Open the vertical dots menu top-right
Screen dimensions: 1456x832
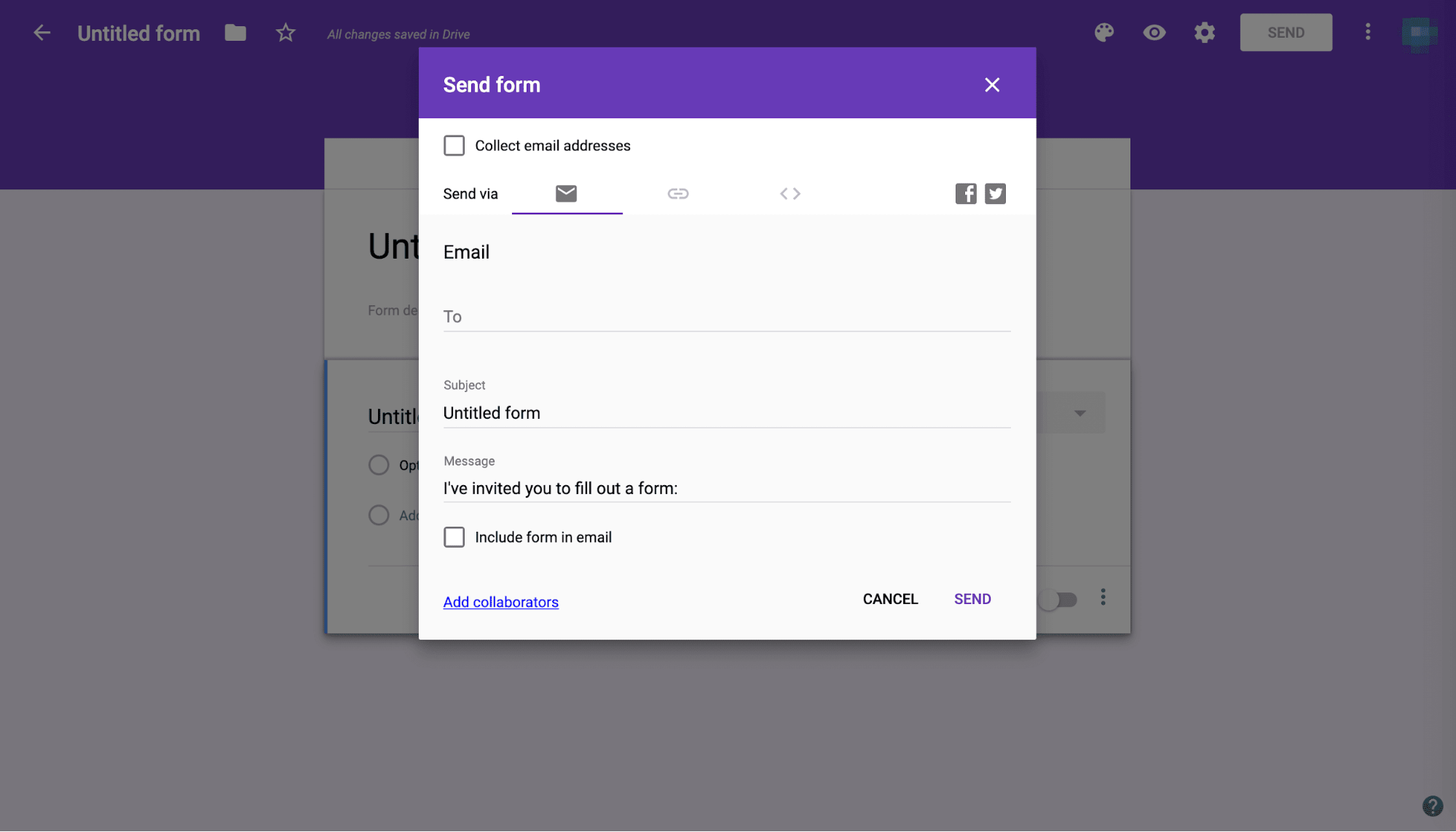point(1368,31)
